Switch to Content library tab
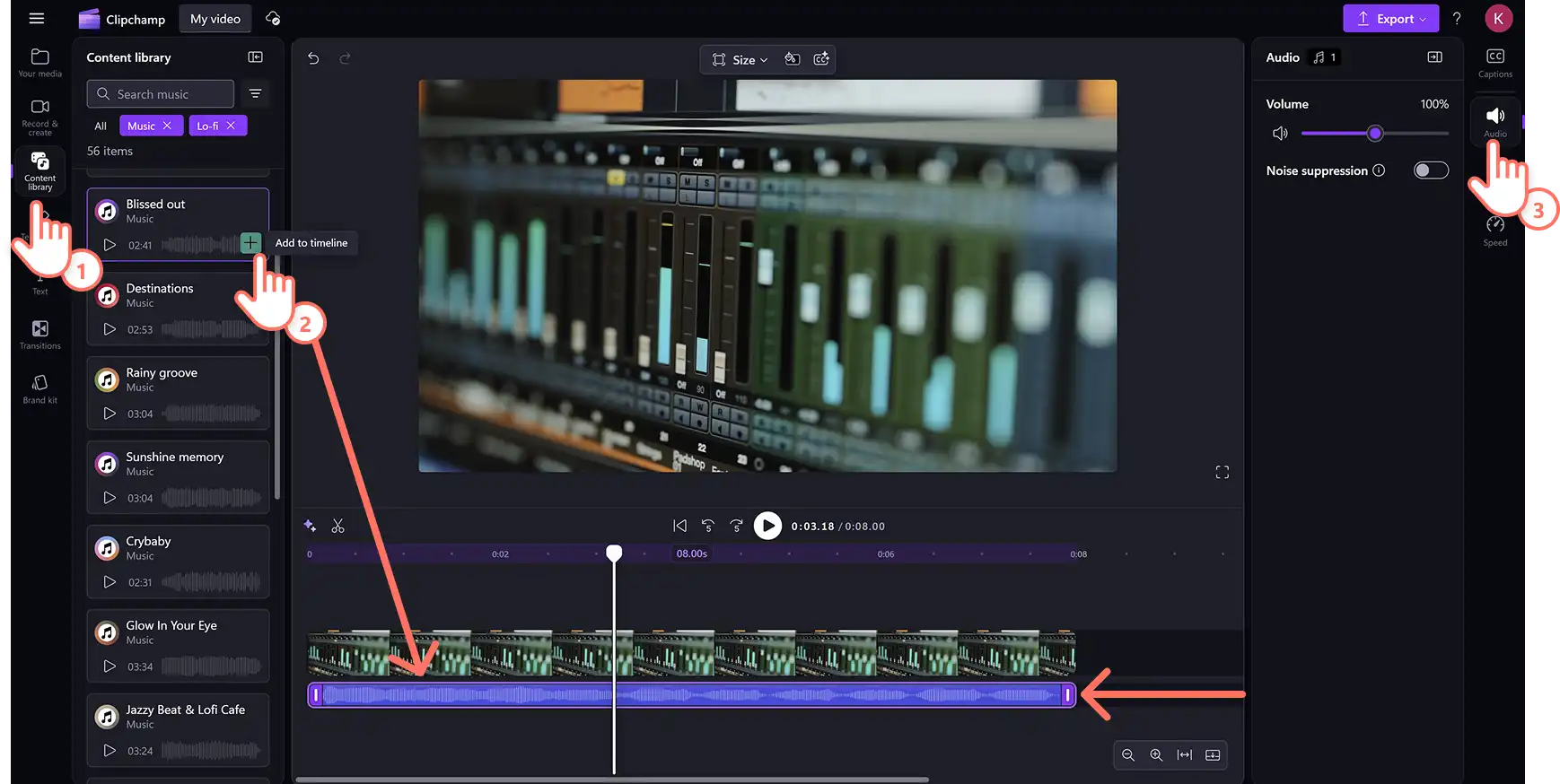This screenshot has width=1560, height=784. coord(39,170)
